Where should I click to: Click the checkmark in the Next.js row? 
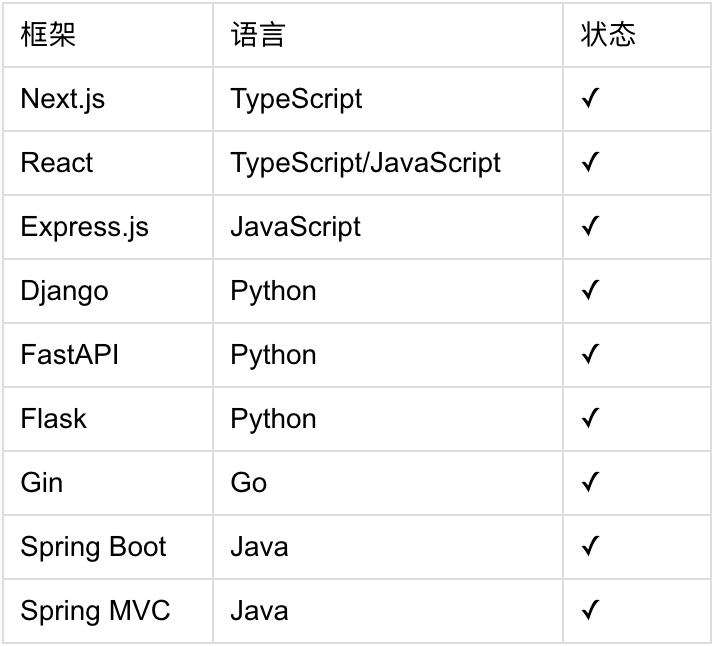590,98
